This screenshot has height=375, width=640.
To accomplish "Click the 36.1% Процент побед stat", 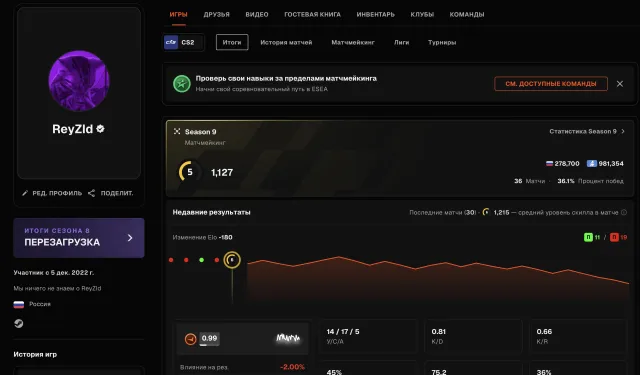I will click(590, 181).
